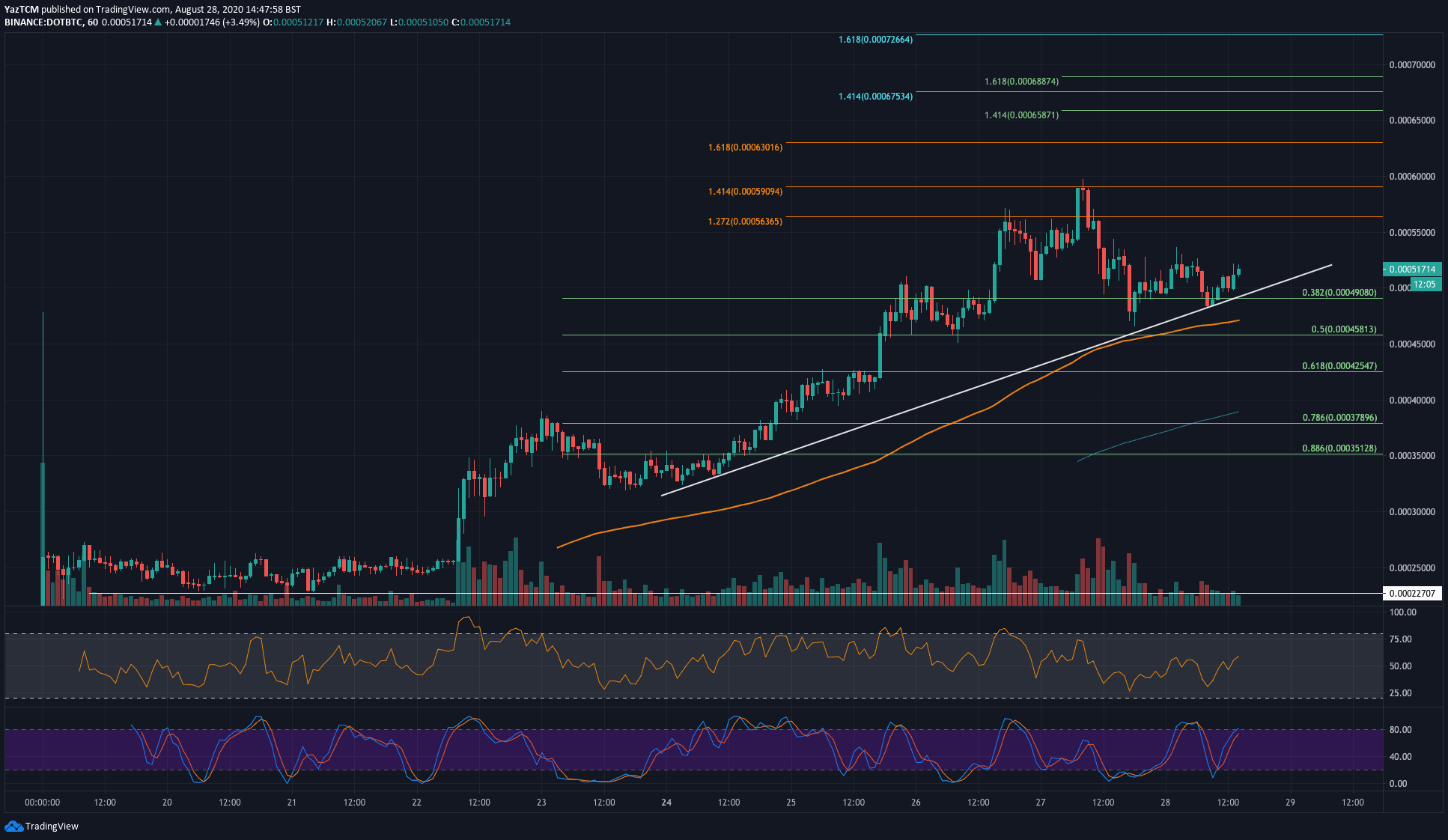Viewport: 1448px width, 840px height.
Task: Select the orange 1.618(0.00063016) extension label
Action: click(745, 147)
